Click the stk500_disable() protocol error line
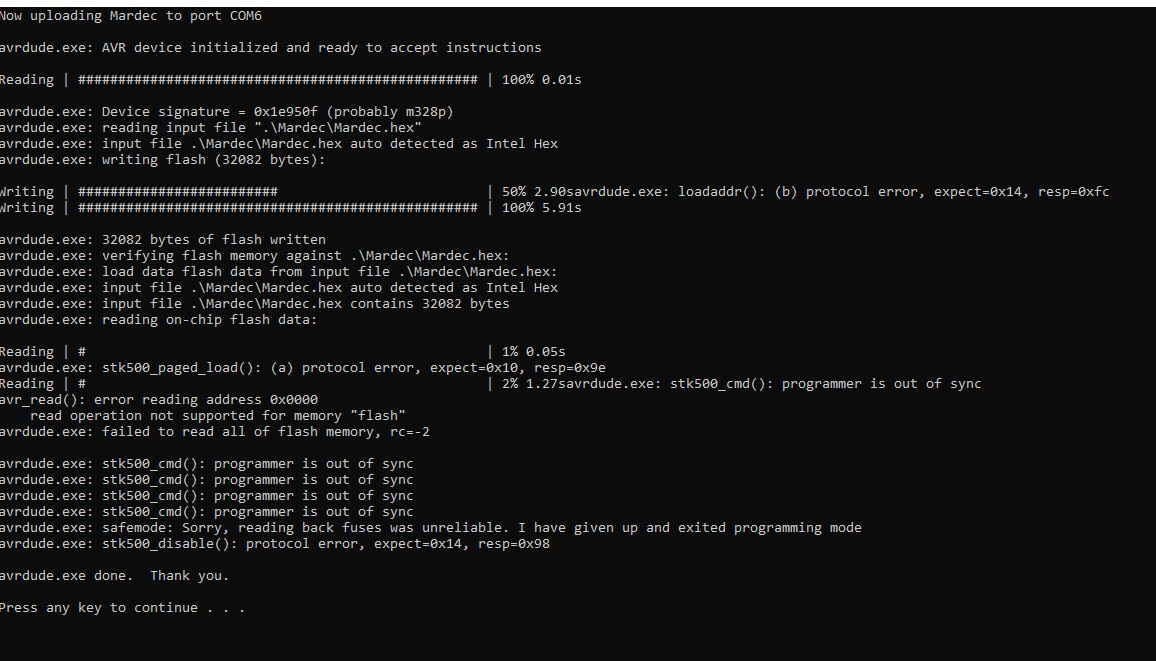This screenshot has width=1156, height=661. (x=275, y=544)
